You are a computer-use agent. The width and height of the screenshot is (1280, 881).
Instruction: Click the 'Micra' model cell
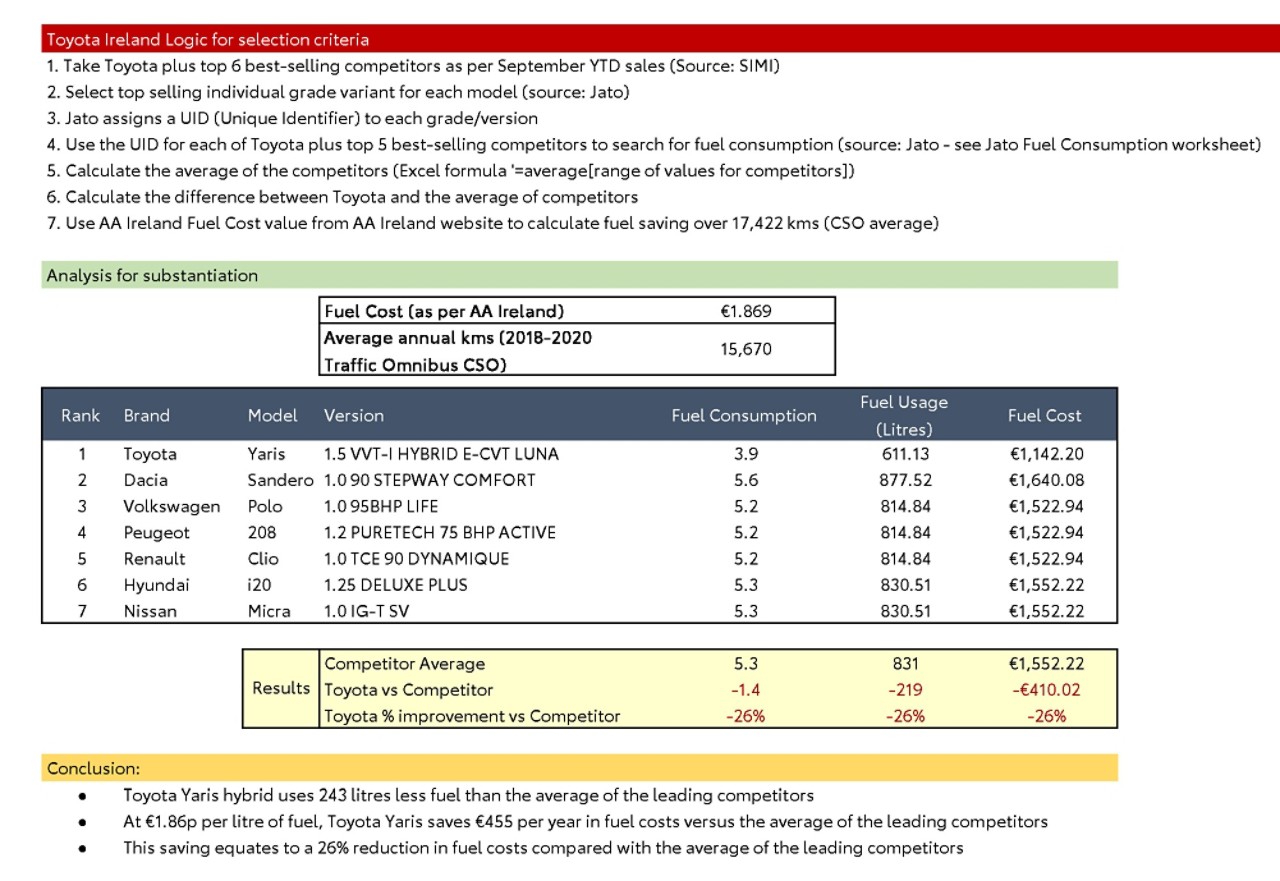point(269,611)
